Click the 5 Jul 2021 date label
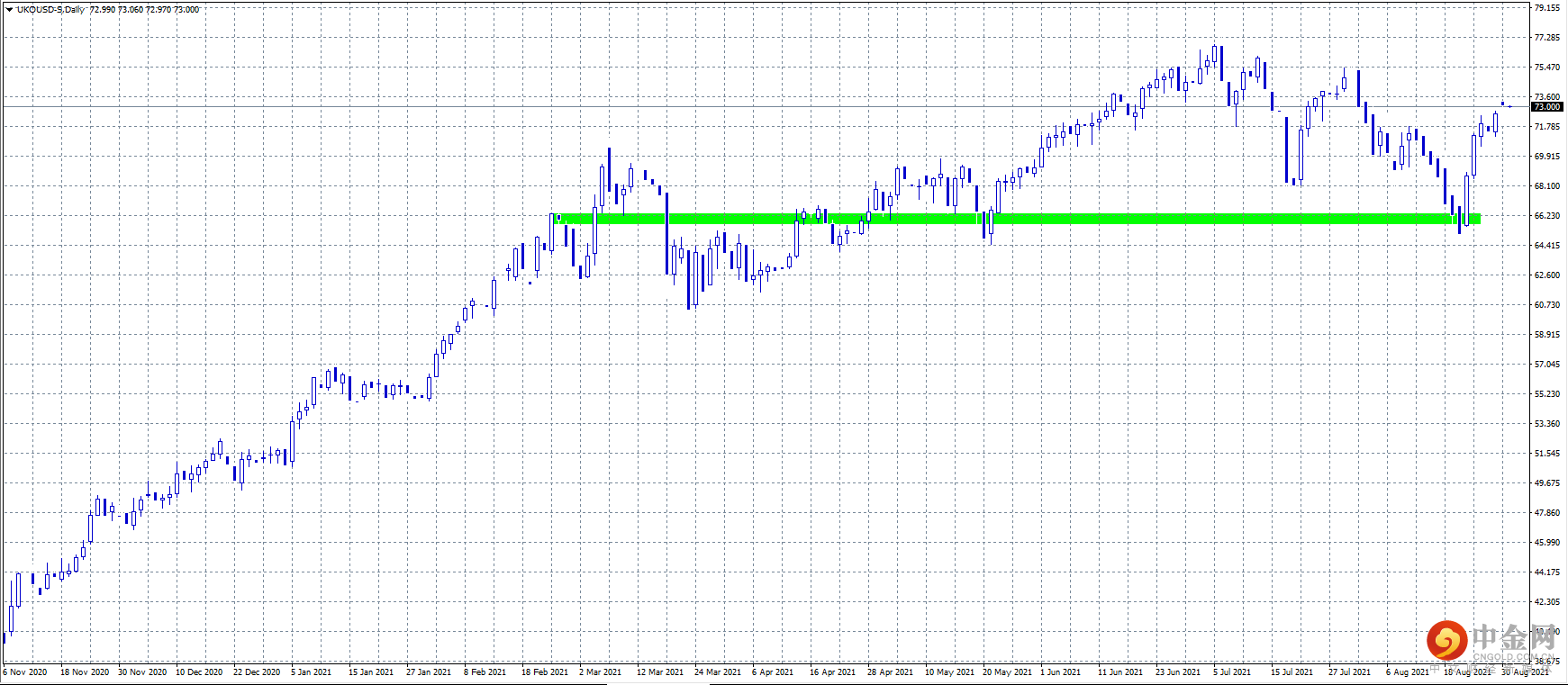Image resolution: width=1568 pixels, height=685 pixels. pos(1231,671)
